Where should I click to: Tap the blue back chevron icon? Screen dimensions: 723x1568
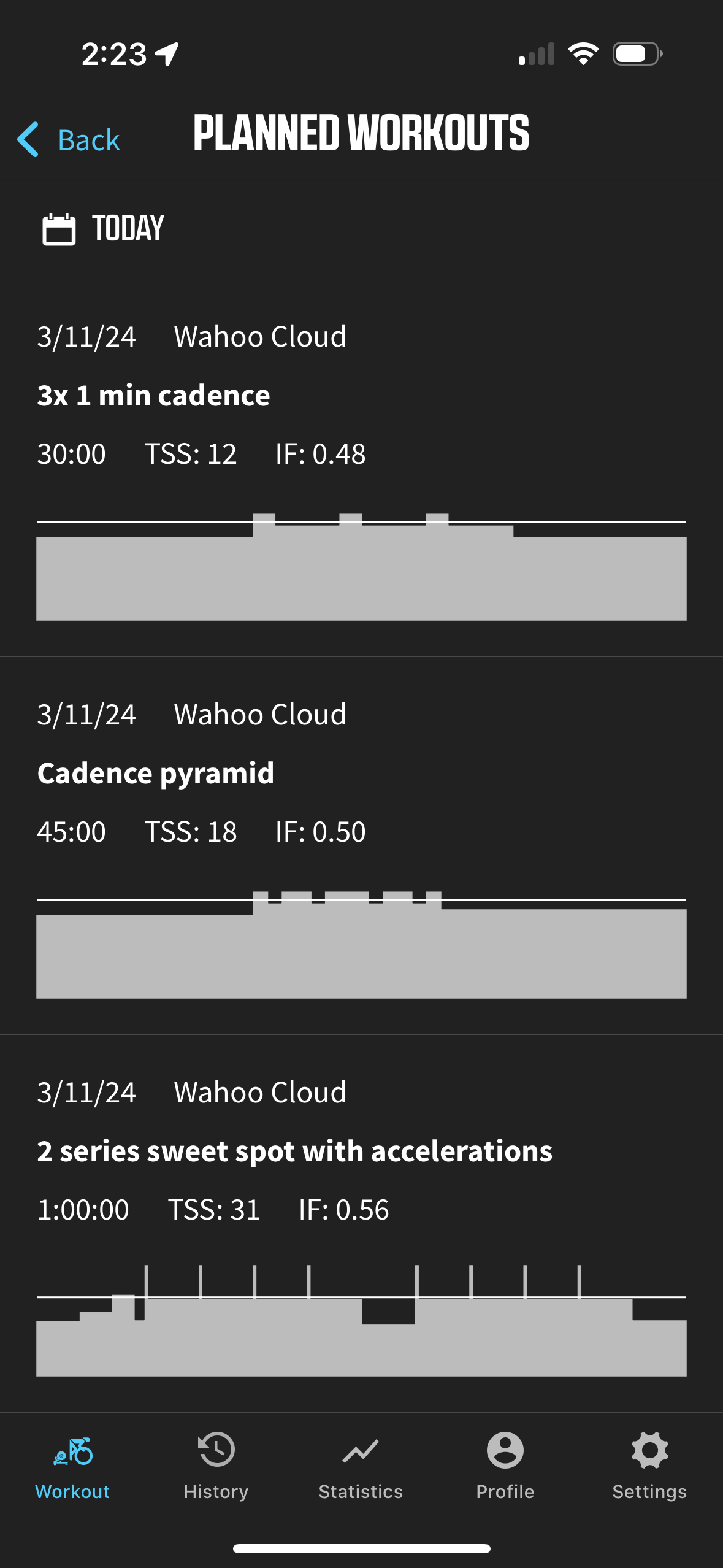point(28,139)
